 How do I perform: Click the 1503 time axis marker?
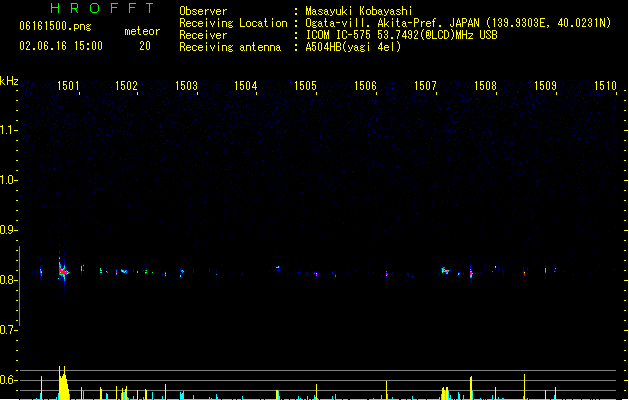click(x=187, y=86)
